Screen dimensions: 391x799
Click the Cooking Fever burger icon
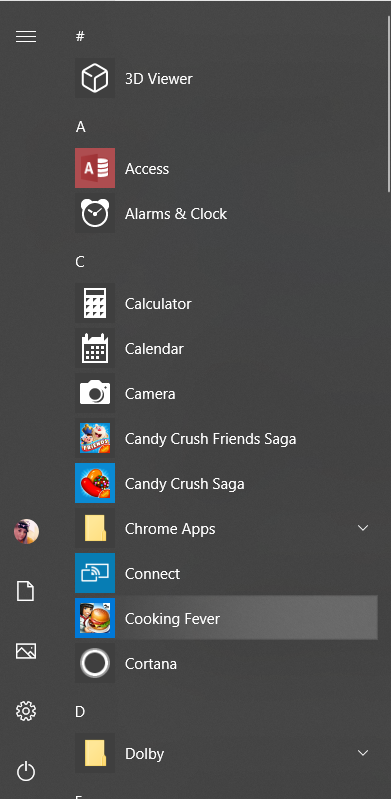click(95, 618)
